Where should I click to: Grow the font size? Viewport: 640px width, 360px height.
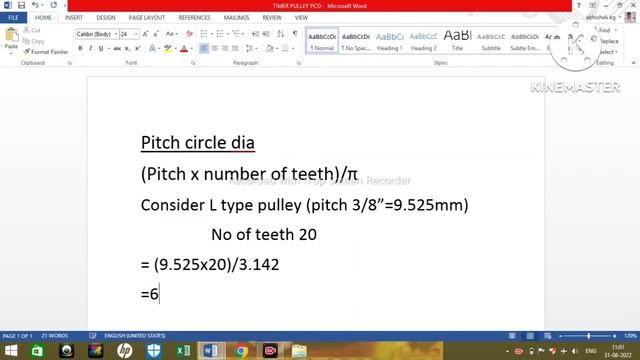coord(145,34)
